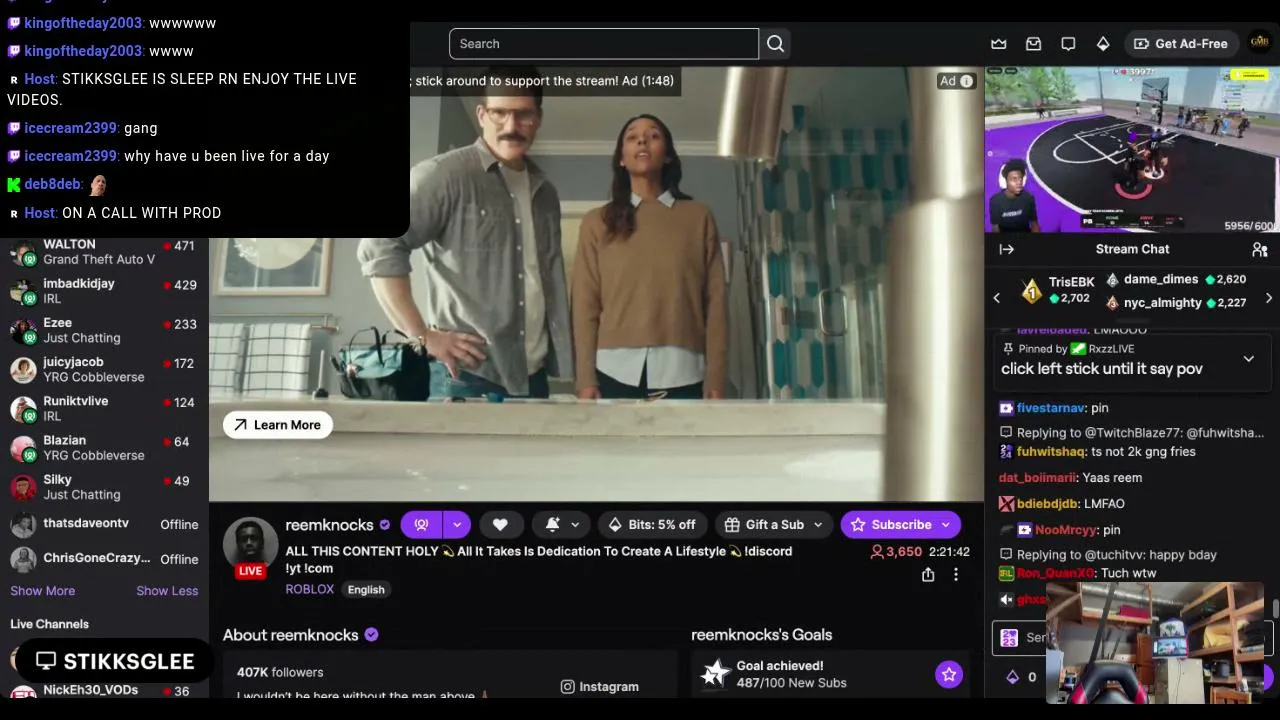Open Silky channel avatar in sidebar
Viewport: 1280px width, 720px height.
23,488
